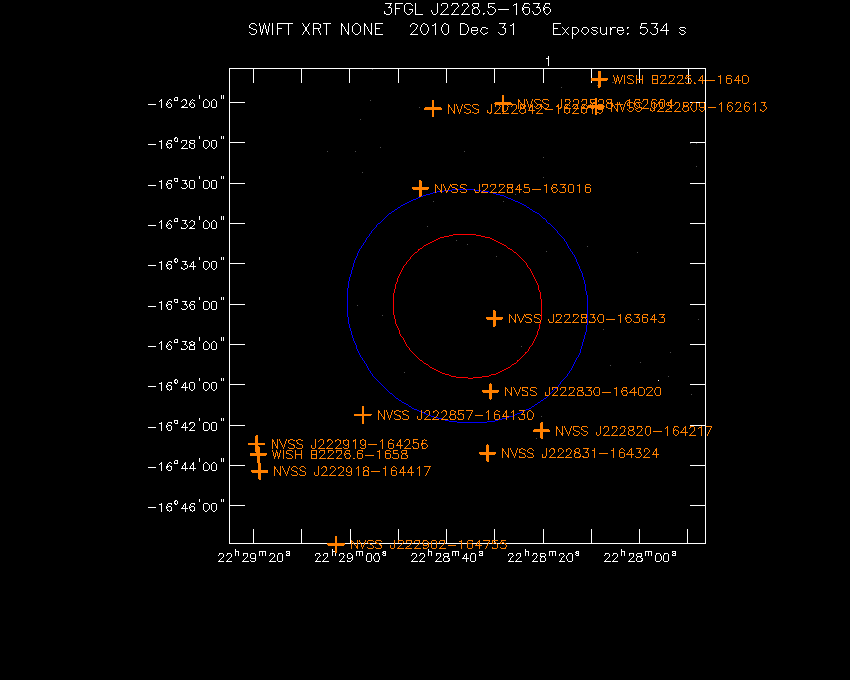The width and height of the screenshot is (850, 680).
Task: Click the SWIFT XRT NONE header text
Action: click(315, 29)
